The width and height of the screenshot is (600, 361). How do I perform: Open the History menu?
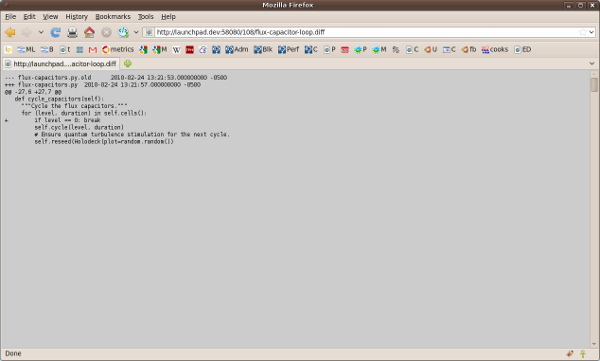[x=77, y=16]
